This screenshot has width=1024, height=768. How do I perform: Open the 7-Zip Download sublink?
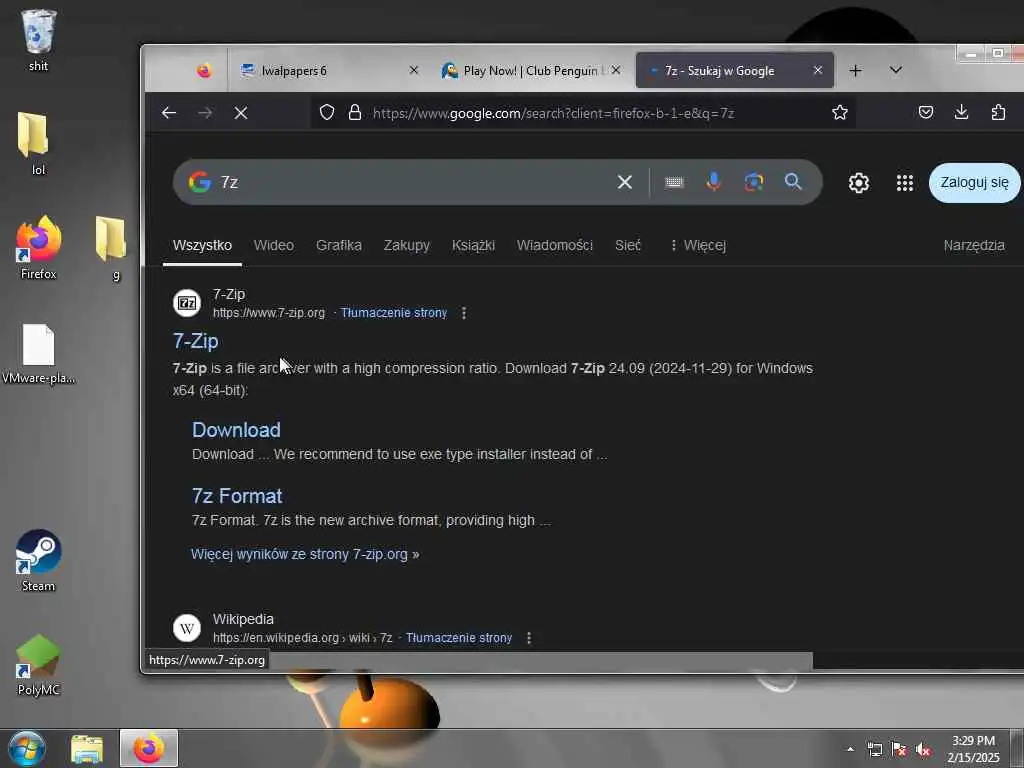pos(236,430)
